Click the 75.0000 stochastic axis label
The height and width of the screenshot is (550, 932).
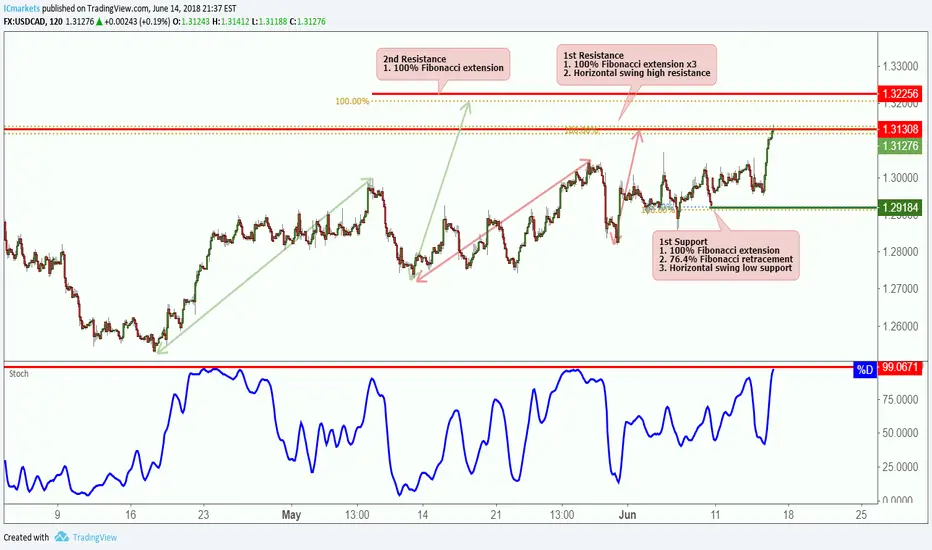point(900,400)
